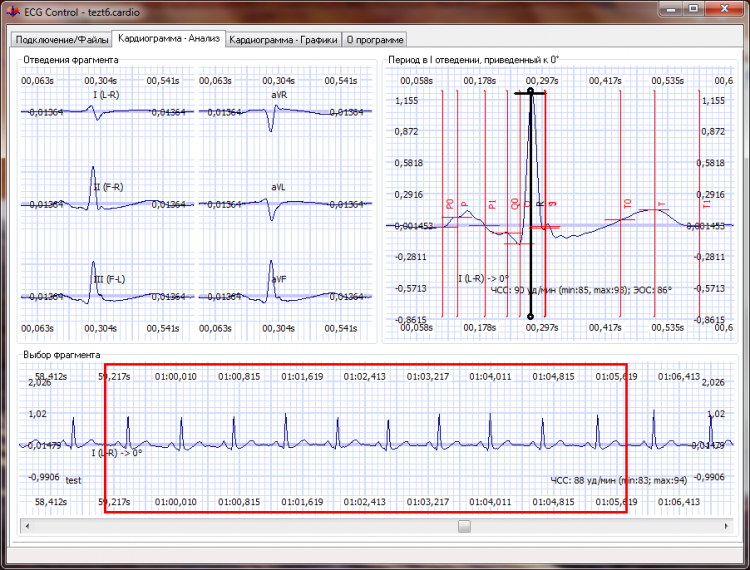Image resolution: width=750 pixels, height=570 pixels.
Task: Click the I (L-R) lead label
Action: click(106, 95)
